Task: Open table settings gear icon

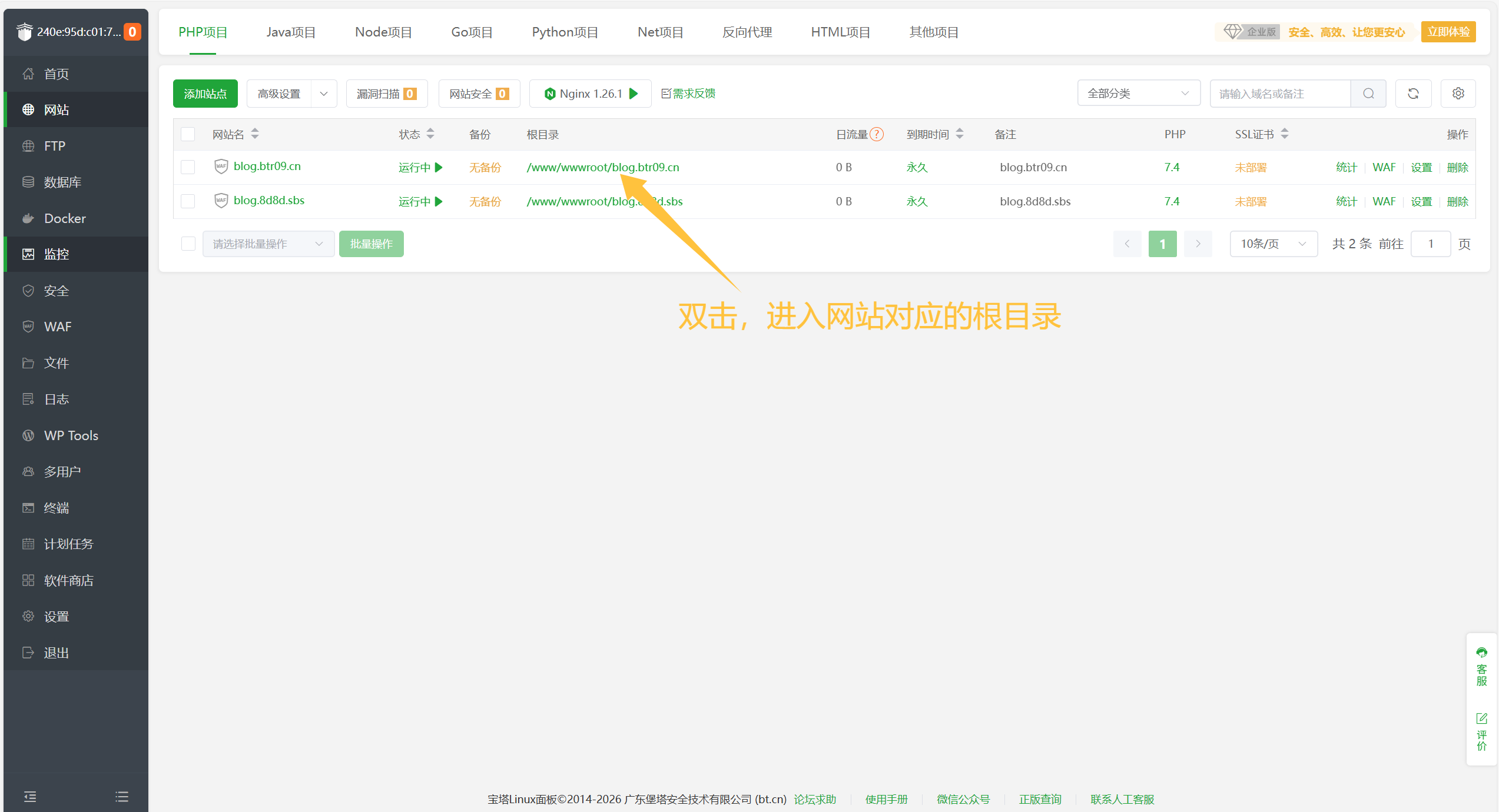Action: point(1458,94)
